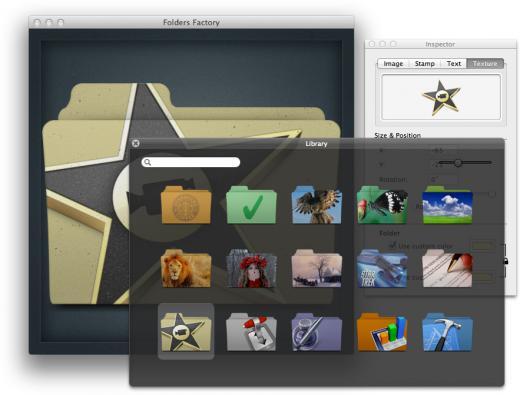Click the Rotation value field in Inspector
The height and width of the screenshot is (395, 520).
[443, 179]
